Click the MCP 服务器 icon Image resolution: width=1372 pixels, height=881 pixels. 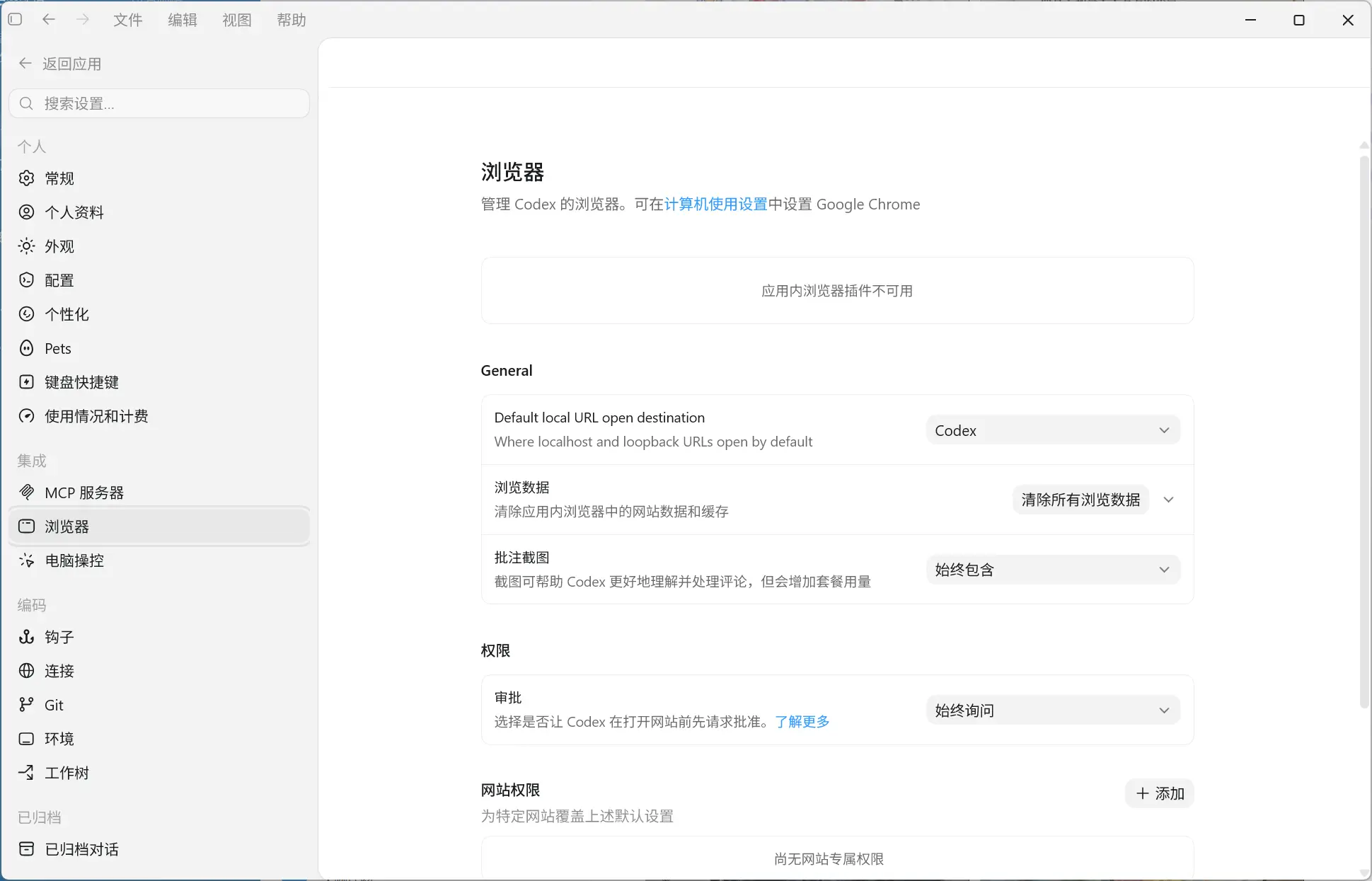pyautogui.click(x=26, y=493)
